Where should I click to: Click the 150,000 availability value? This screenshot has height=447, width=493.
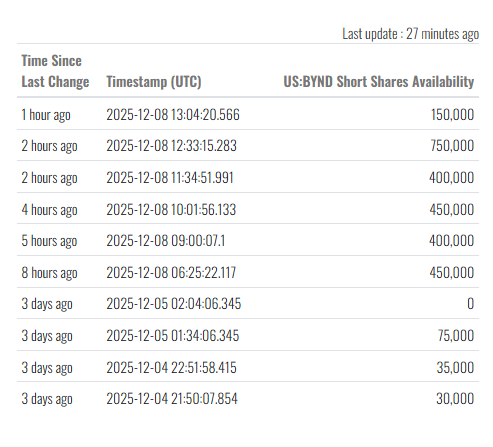452,115
